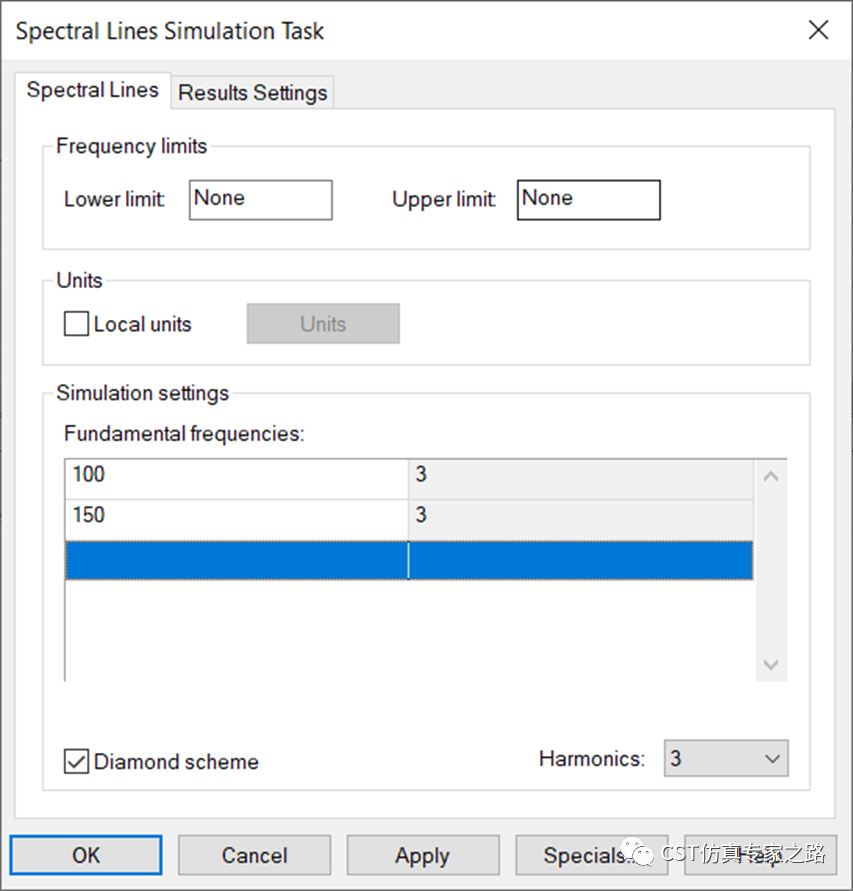Viewport: 853px width, 891px height.
Task: Click the harmonics cell in the 100 row
Action: (x=580, y=475)
